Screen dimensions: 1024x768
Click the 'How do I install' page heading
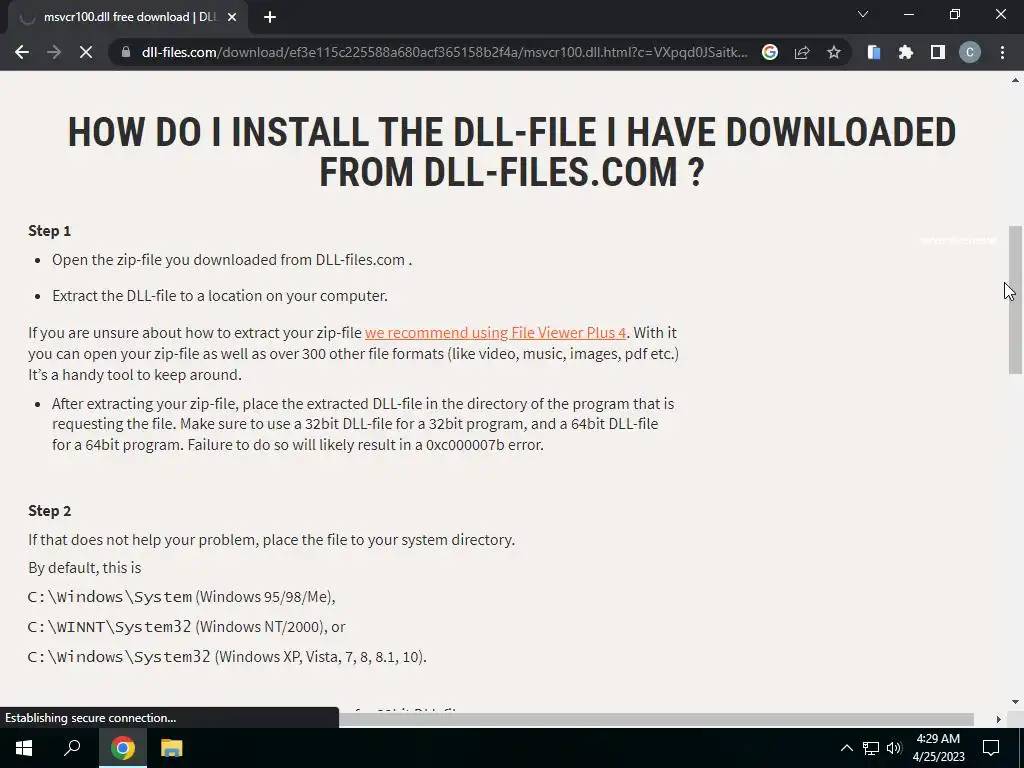511,152
